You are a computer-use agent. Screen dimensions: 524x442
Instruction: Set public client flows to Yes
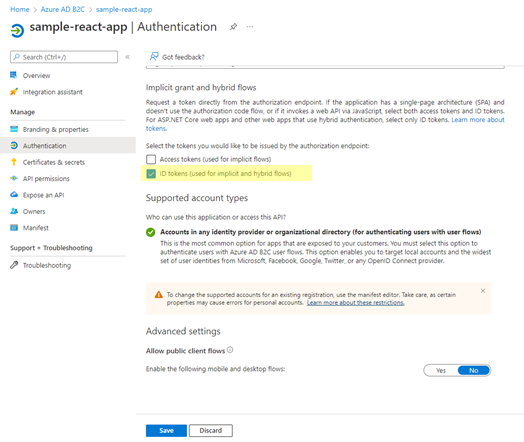441,370
